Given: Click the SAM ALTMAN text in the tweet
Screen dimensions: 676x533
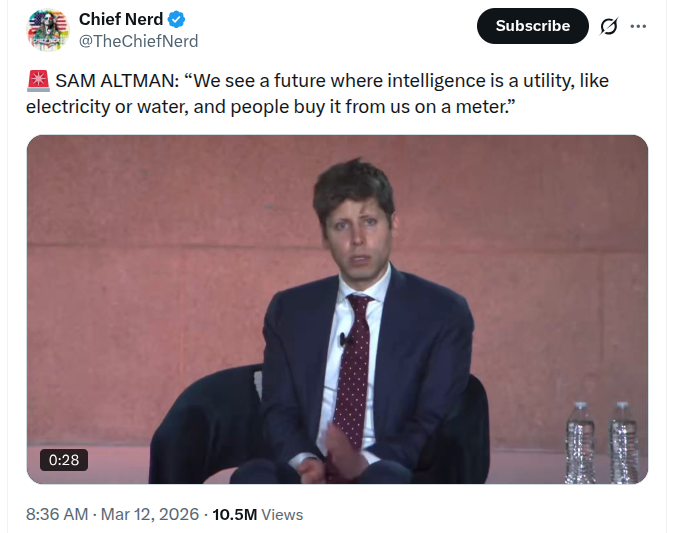Looking at the screenshot, I should [117, 81].
